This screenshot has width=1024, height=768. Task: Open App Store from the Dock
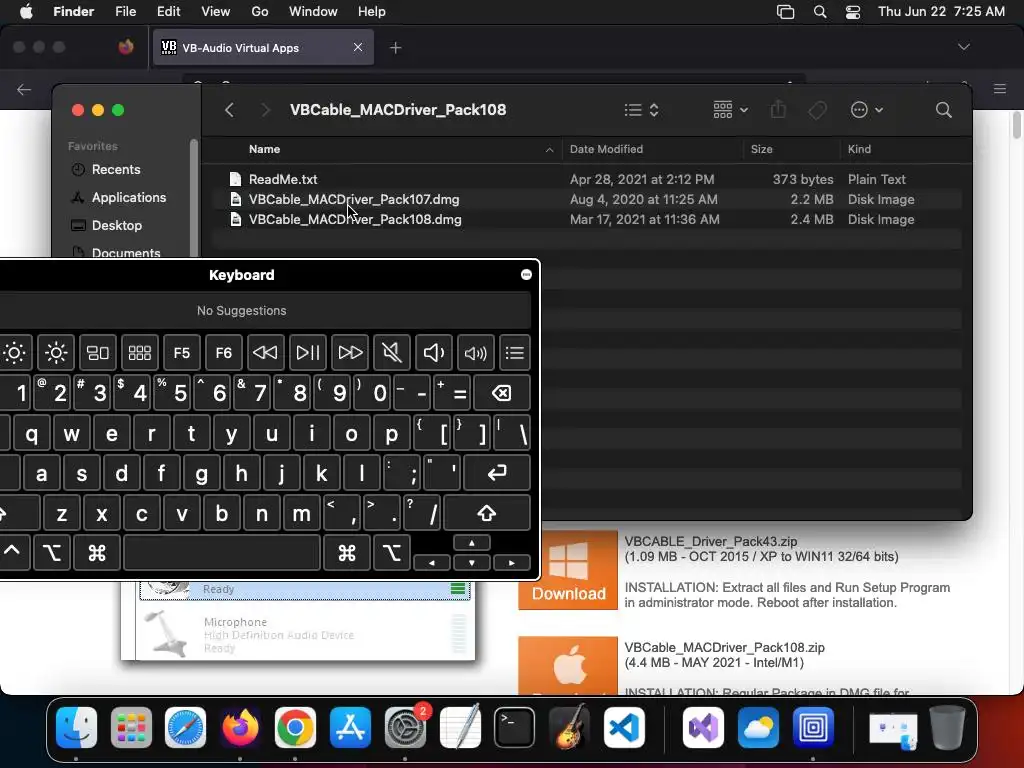[351, 727]
